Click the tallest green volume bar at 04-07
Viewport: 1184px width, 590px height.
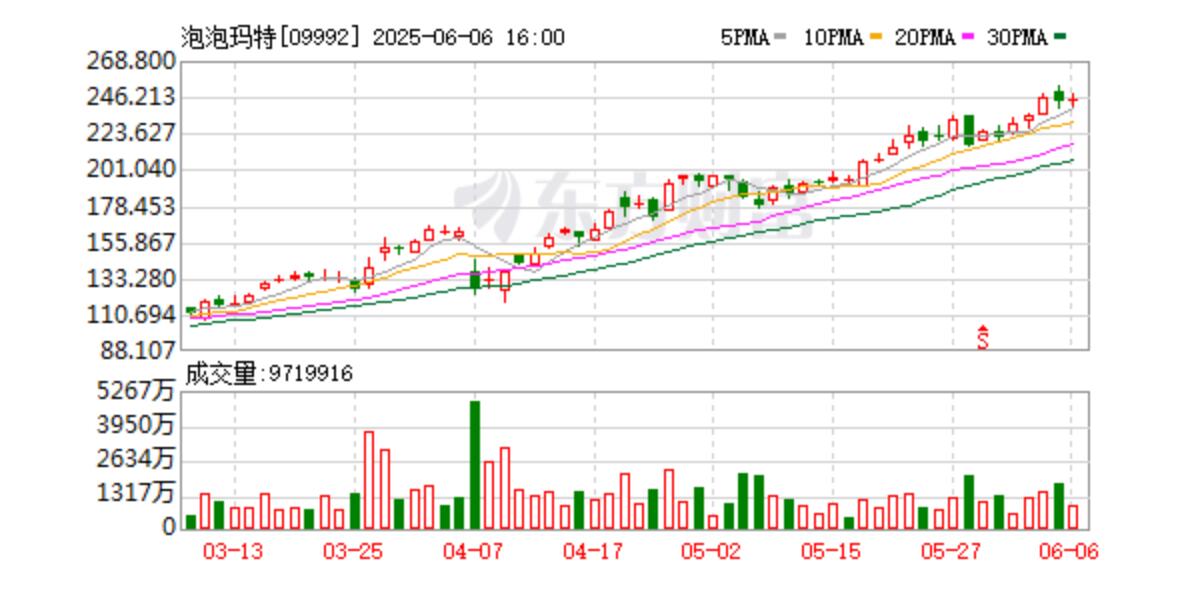click(x=474, y=465)
